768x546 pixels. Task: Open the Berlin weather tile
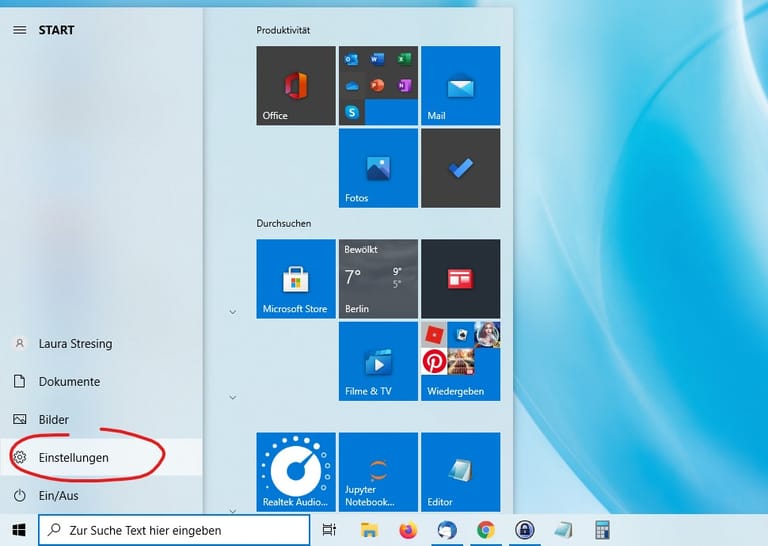pos(378,279)
